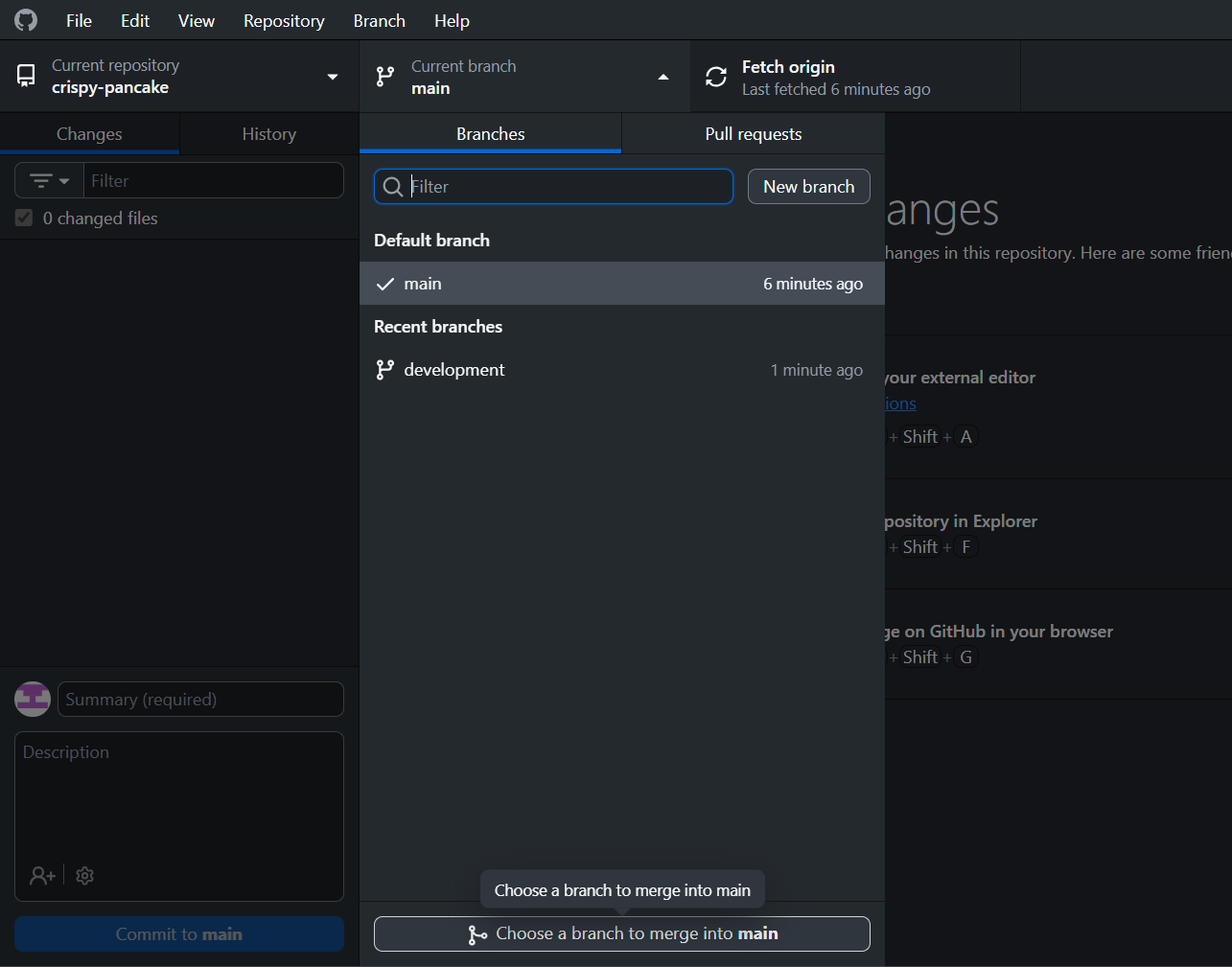Click the New branch button

tap(809, 187)
